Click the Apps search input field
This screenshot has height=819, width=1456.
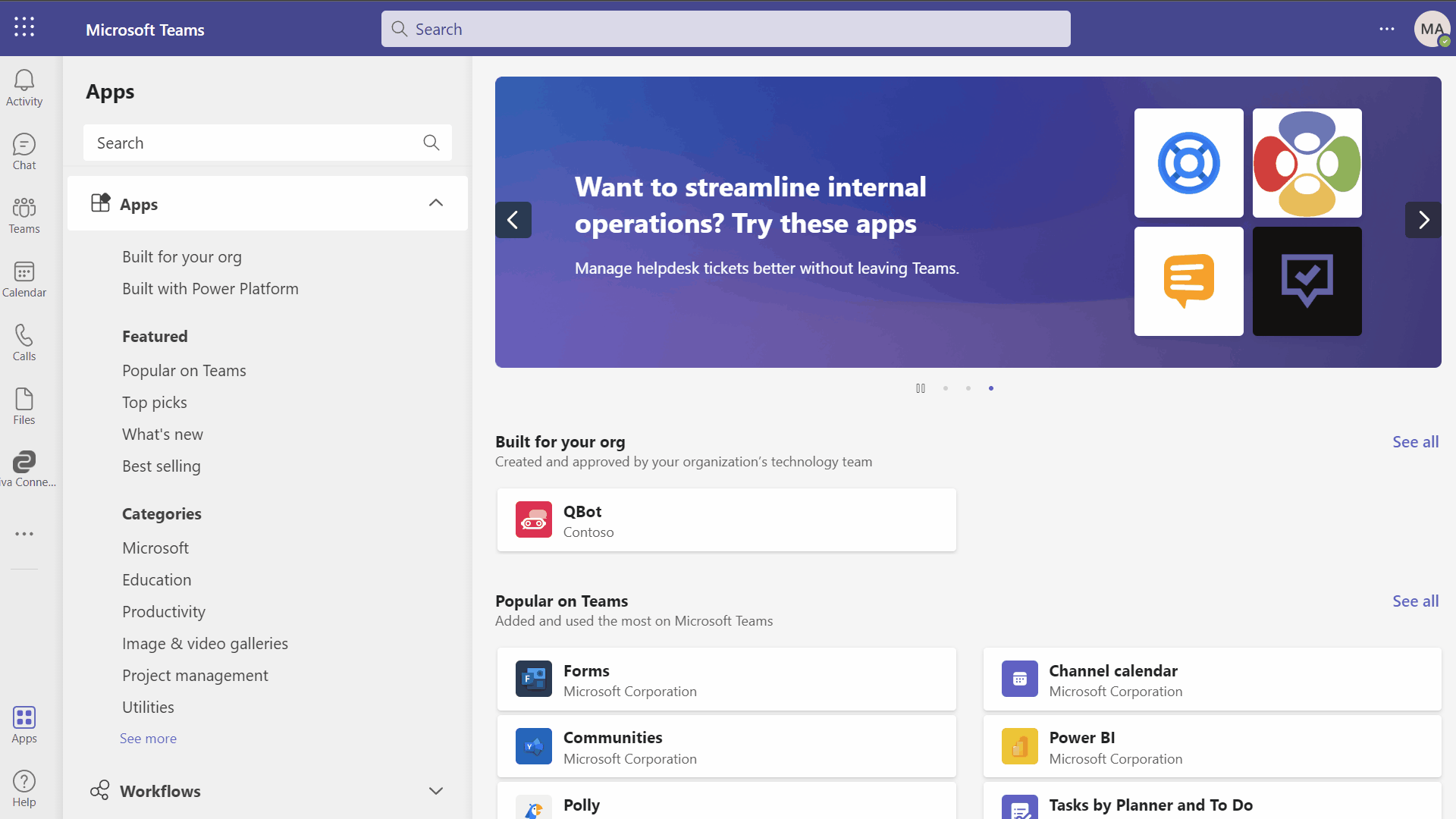click(267, 142)
